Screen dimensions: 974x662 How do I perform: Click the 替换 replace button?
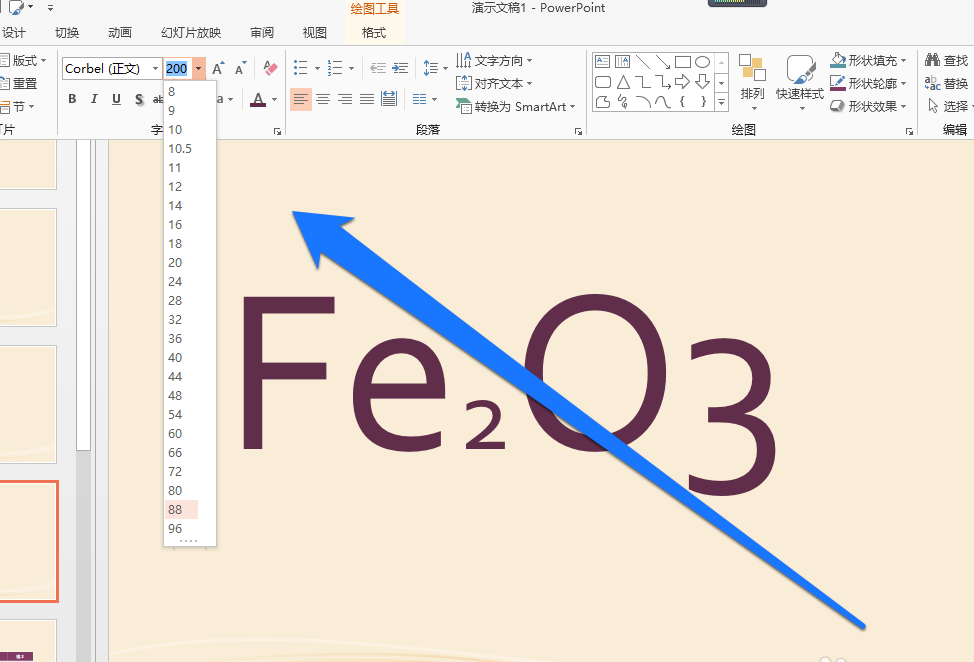pos(947,83)
